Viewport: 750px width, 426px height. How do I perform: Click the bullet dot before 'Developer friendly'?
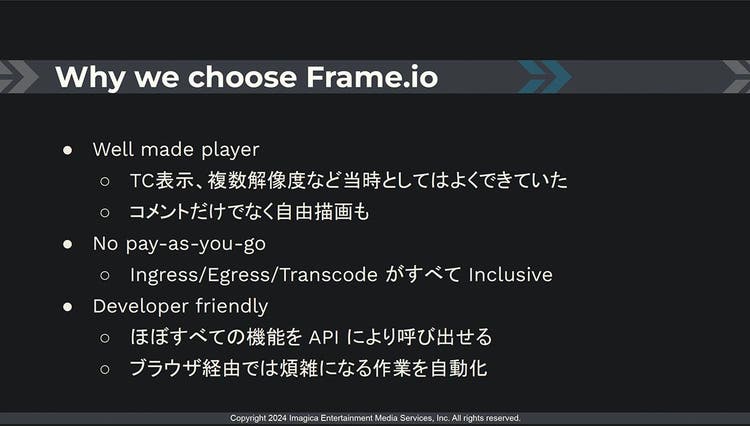click(67, 307)
